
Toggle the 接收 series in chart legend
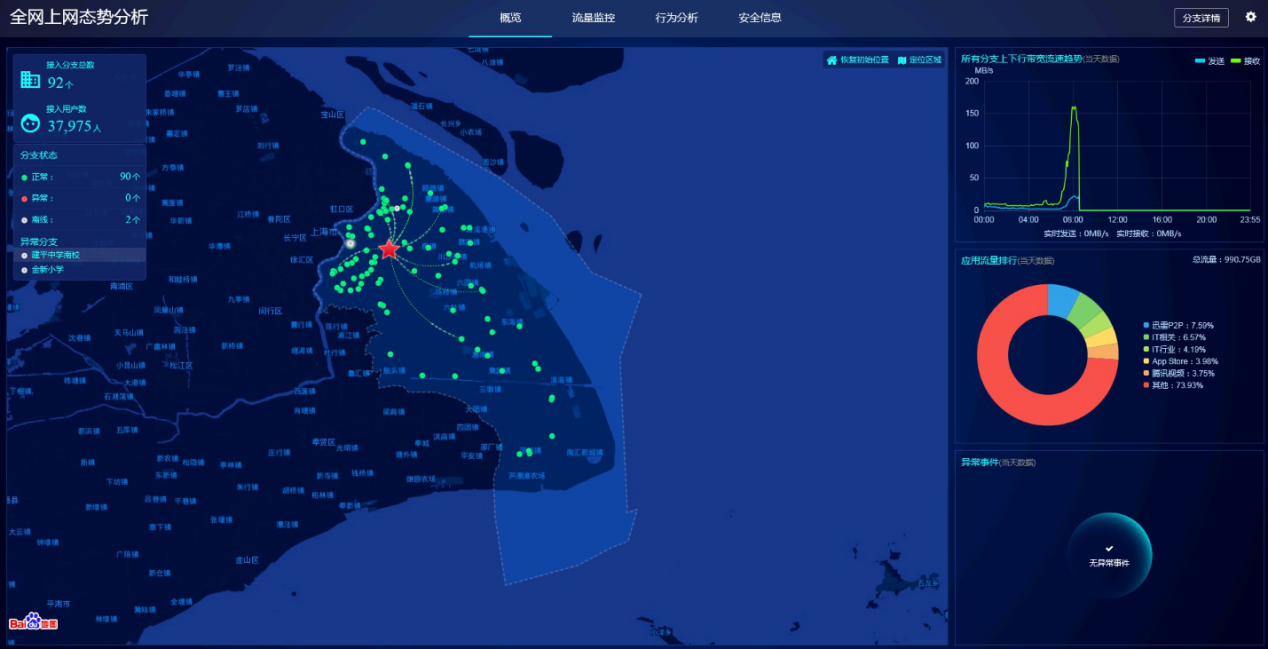1244,61
